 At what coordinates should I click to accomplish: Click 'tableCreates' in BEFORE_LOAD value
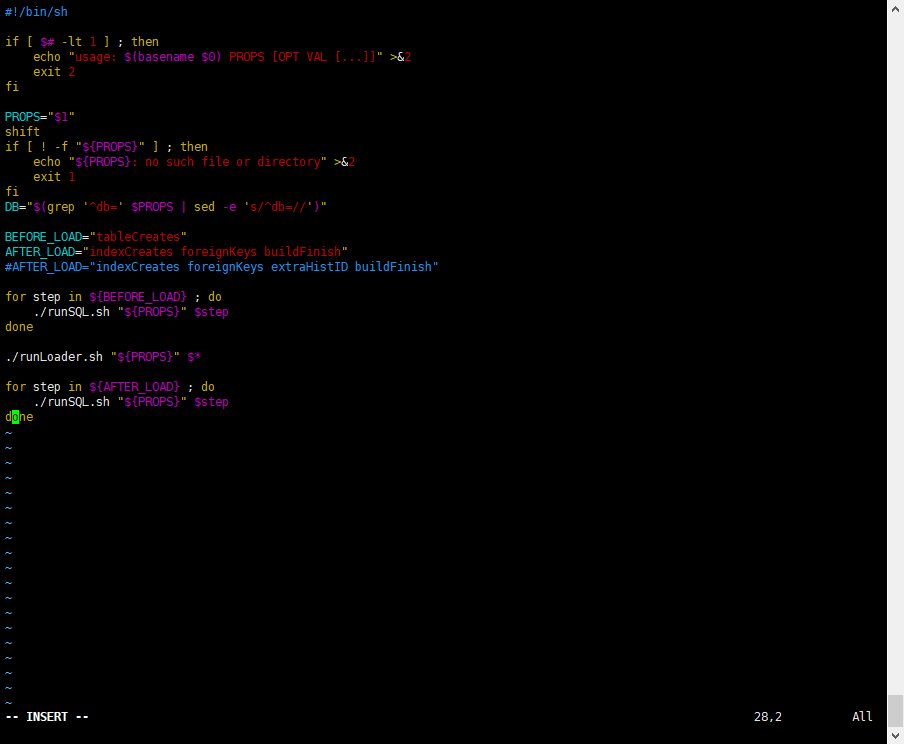(138, 236)
